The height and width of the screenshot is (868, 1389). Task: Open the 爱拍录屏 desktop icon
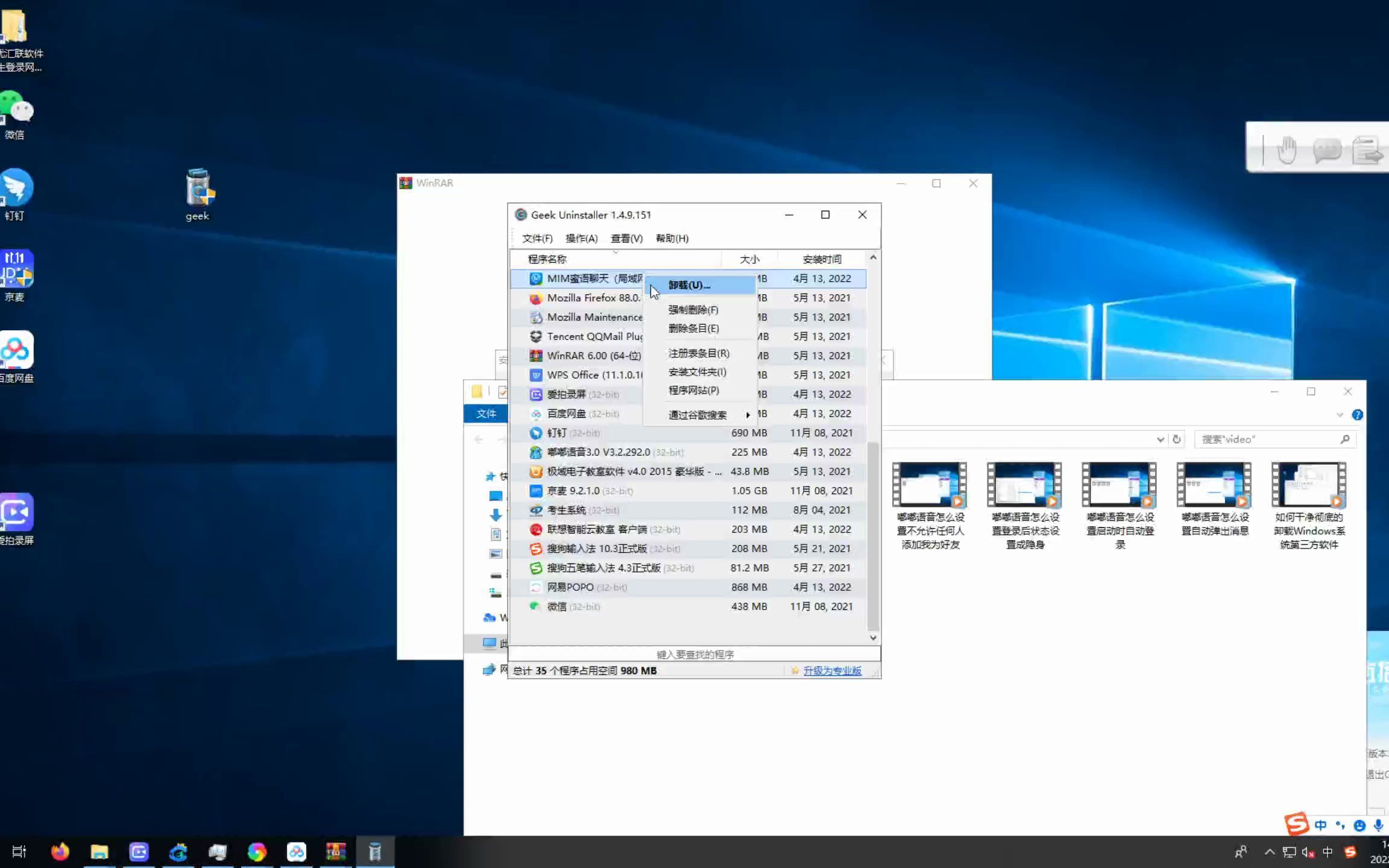(x=16, y=520)
